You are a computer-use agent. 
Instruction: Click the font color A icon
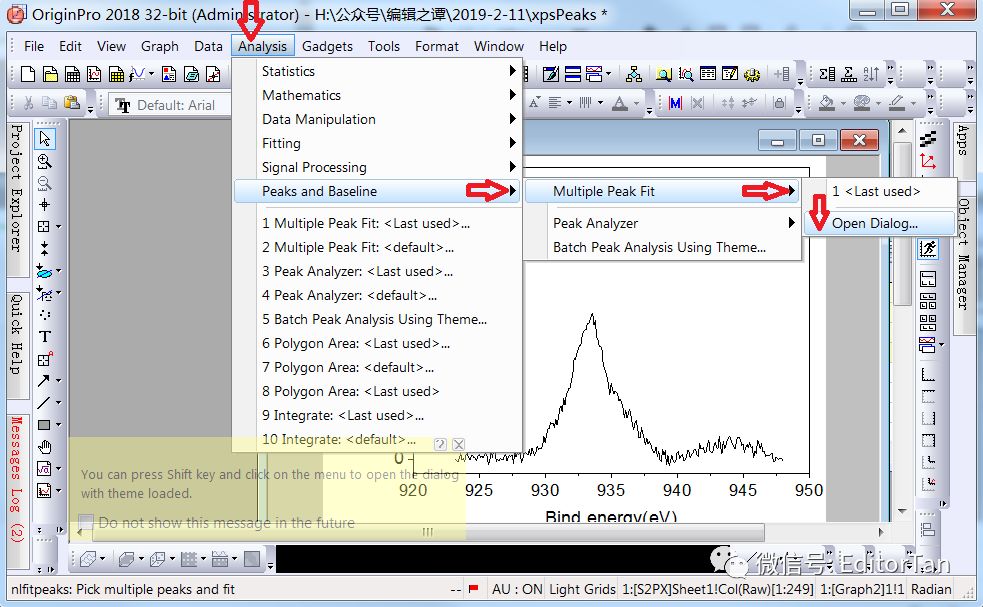click(619, 103)
